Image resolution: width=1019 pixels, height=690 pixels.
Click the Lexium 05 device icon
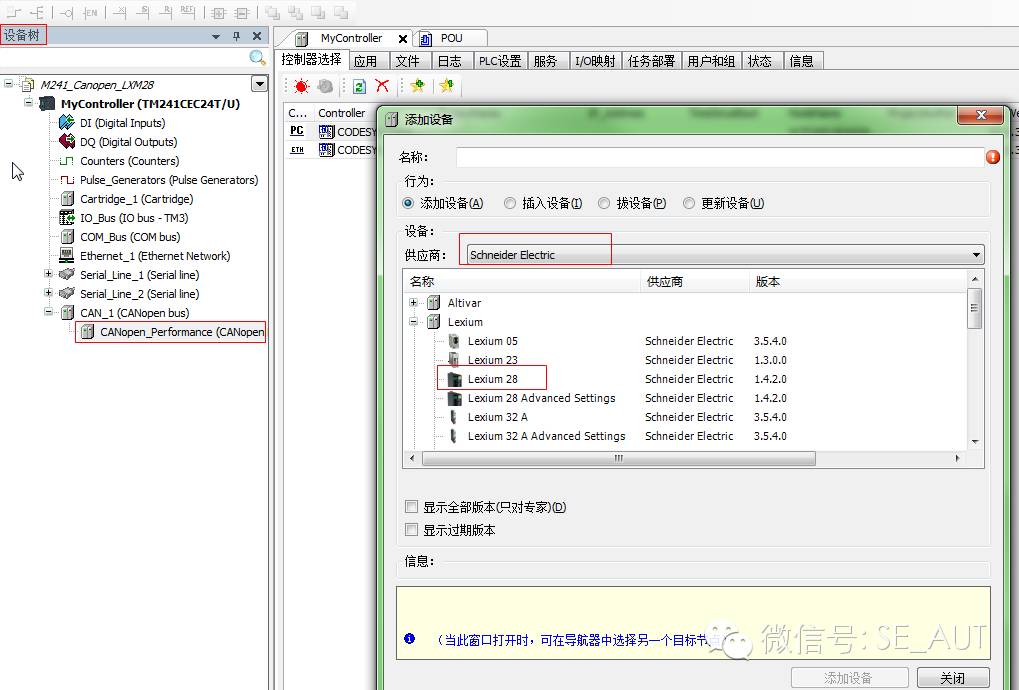point(454,341)
